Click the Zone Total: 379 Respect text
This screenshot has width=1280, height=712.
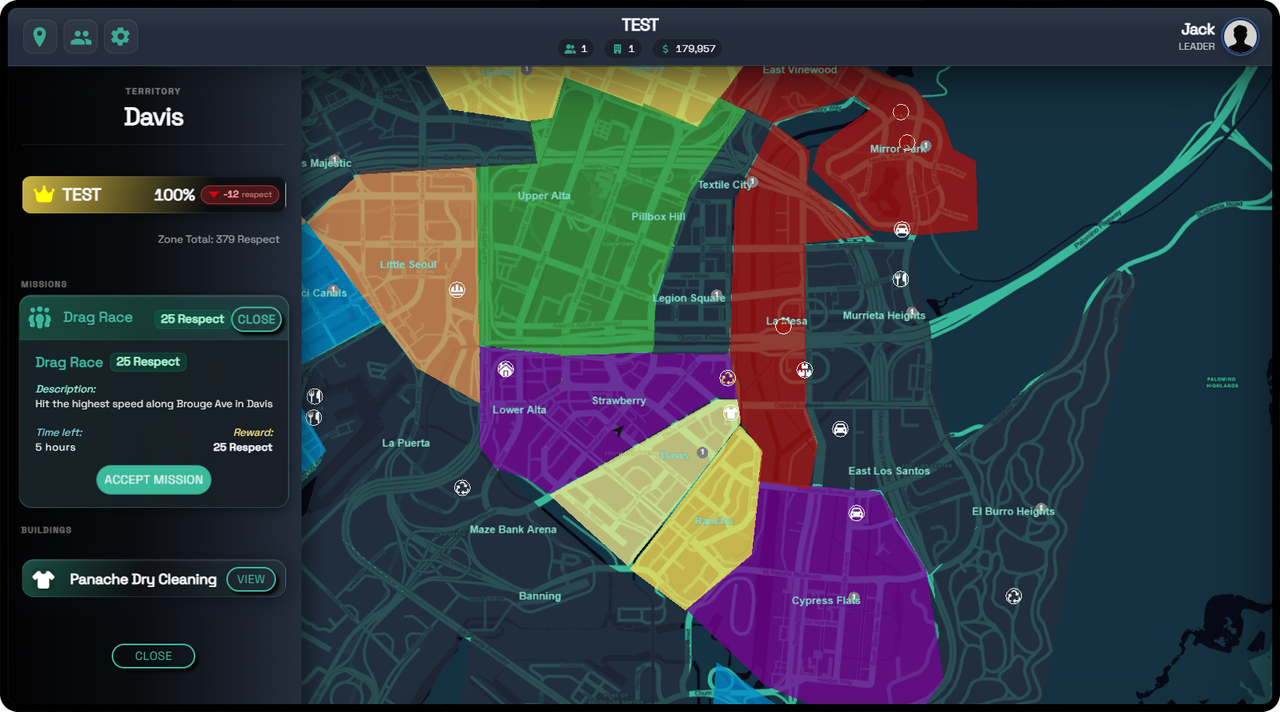click(x=219, y=239)
